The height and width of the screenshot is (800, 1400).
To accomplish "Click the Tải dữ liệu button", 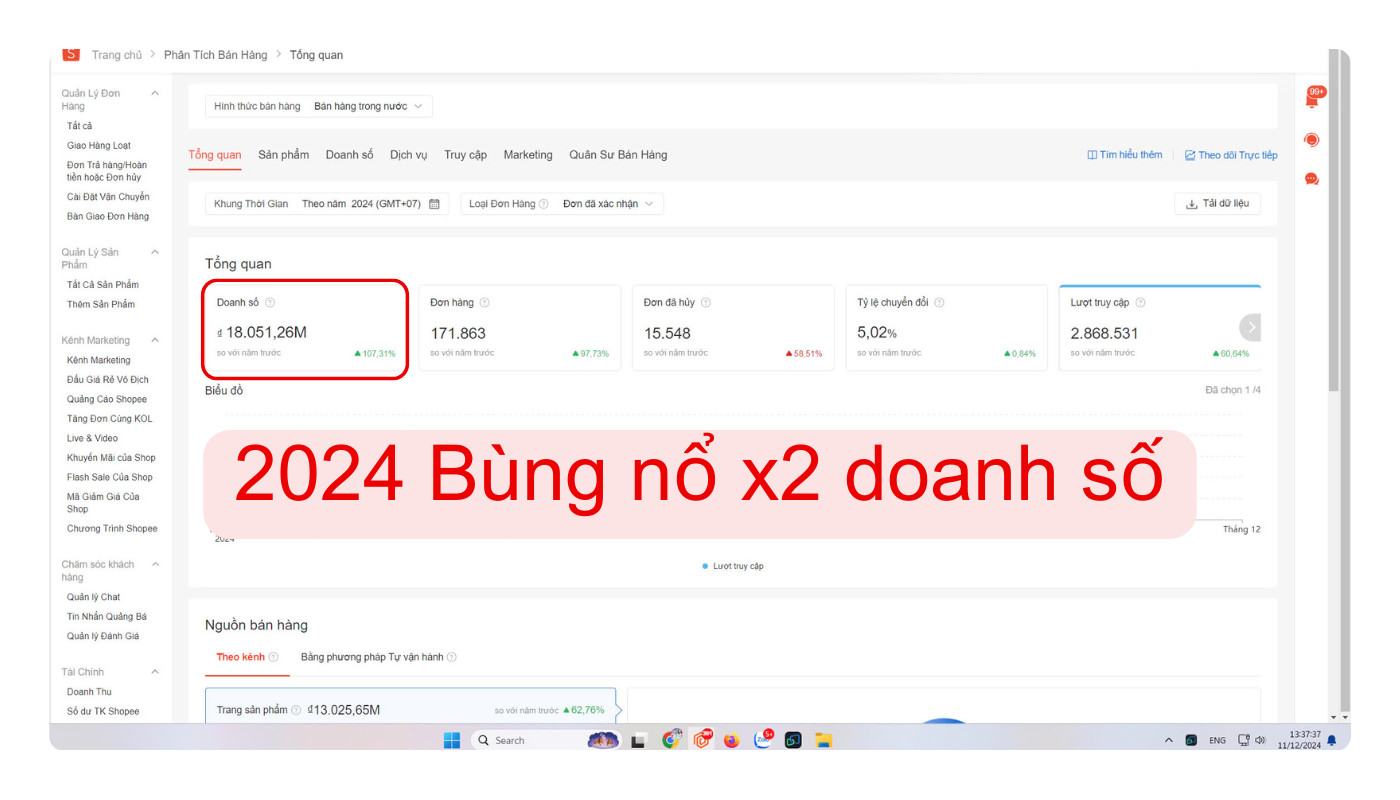I will point(1217,204).
